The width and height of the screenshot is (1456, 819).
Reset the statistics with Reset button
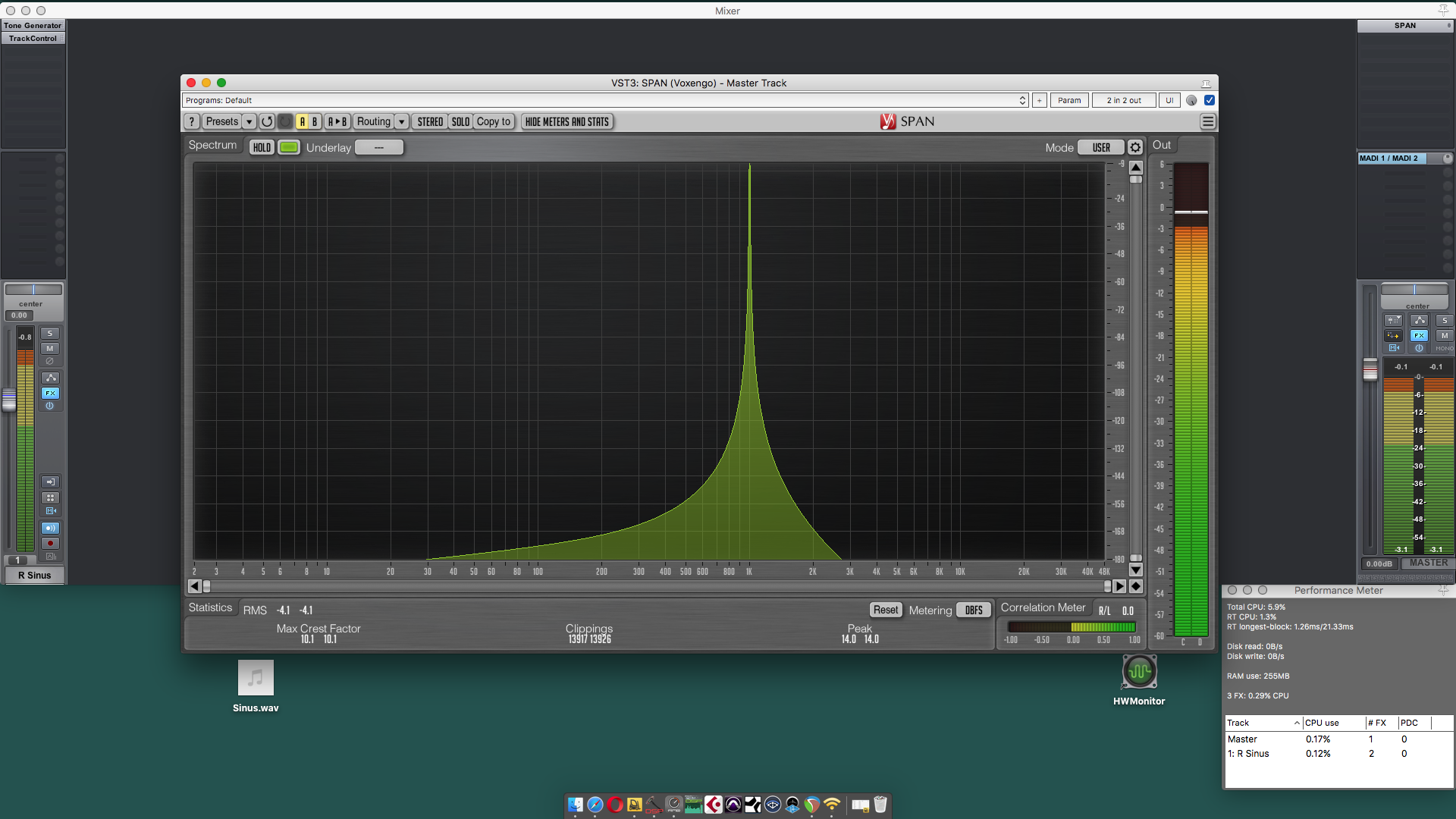tap(885, 610)
